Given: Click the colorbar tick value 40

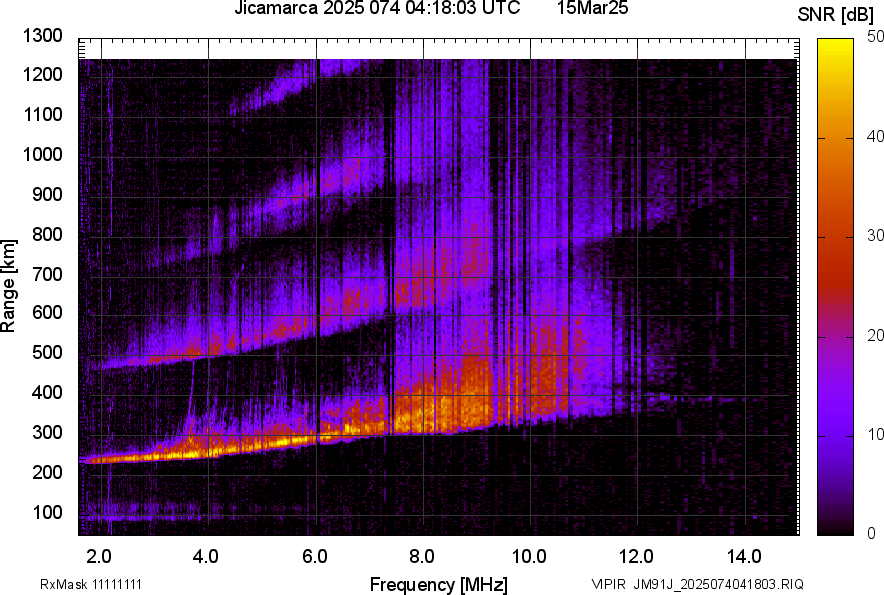Looking at the screenshot, I should (x=876, y=136).
